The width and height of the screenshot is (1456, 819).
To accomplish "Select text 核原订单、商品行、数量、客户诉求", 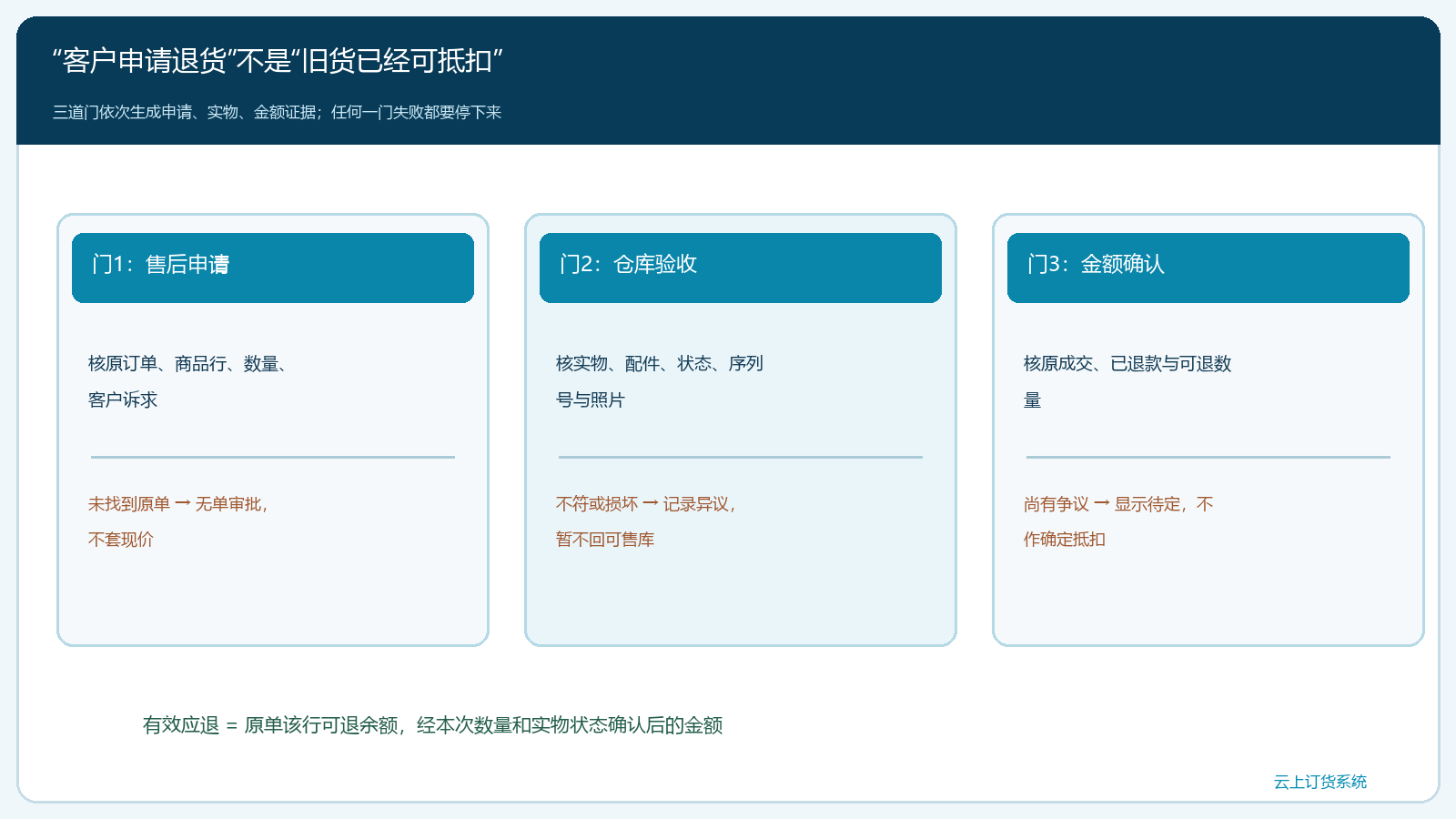I will 188,381.
